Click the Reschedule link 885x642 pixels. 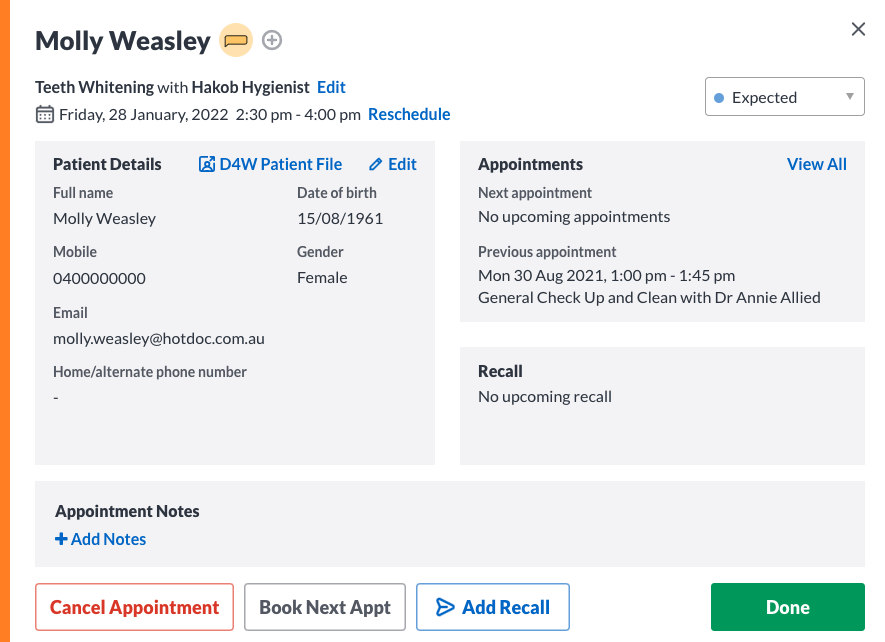coord(409,114)
